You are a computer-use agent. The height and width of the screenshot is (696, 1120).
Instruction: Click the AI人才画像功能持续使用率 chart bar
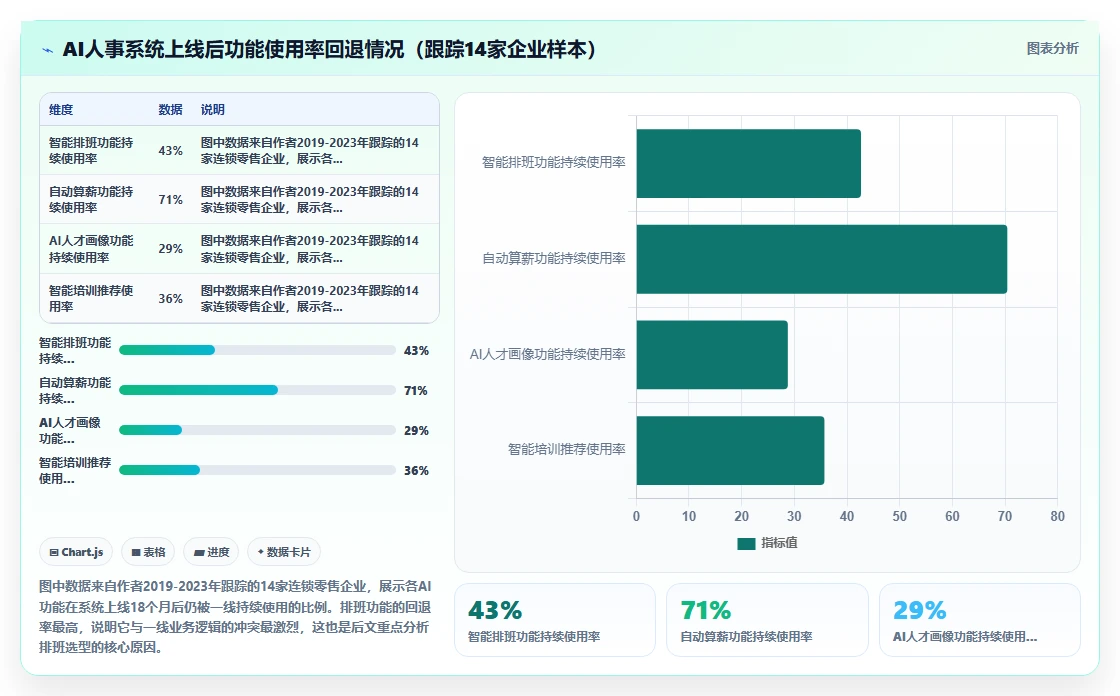pos(712,354)
